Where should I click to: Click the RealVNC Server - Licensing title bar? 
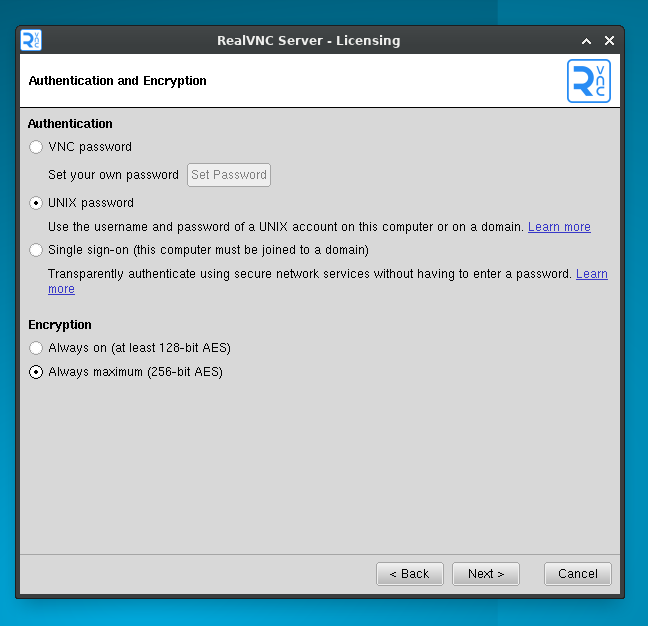[x=308, y=41]
